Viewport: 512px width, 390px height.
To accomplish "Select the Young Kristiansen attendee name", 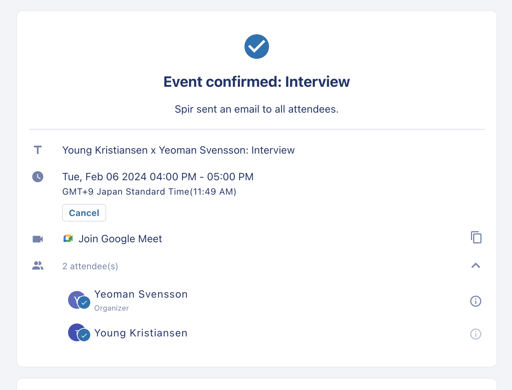I will tap(141, 333).
